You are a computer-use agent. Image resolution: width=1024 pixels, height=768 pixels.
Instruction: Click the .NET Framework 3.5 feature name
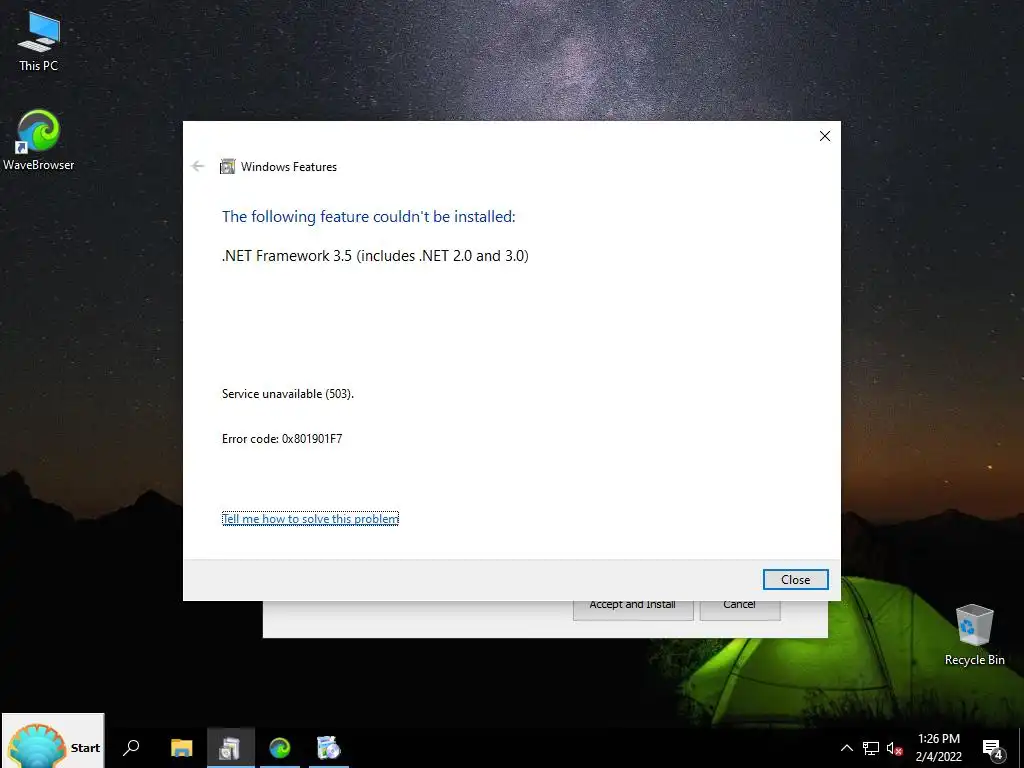(x=376, y=256)
